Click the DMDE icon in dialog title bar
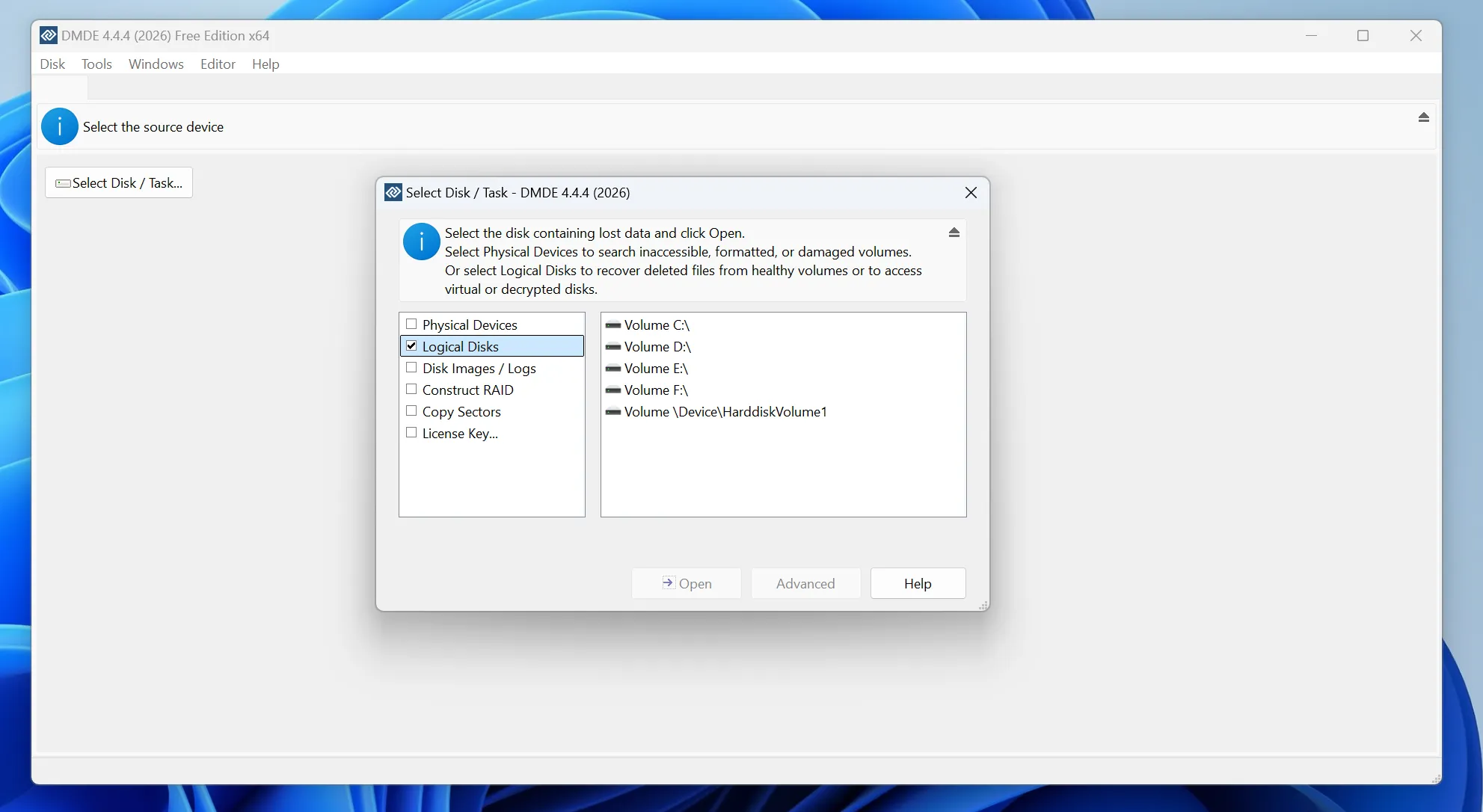1483x812 pixels. [x=393, y=192]
